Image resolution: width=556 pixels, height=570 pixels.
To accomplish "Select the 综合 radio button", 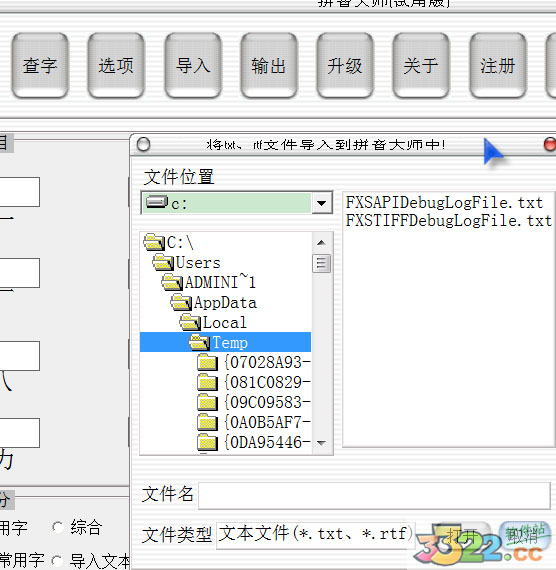I will (x=57, y=527).
